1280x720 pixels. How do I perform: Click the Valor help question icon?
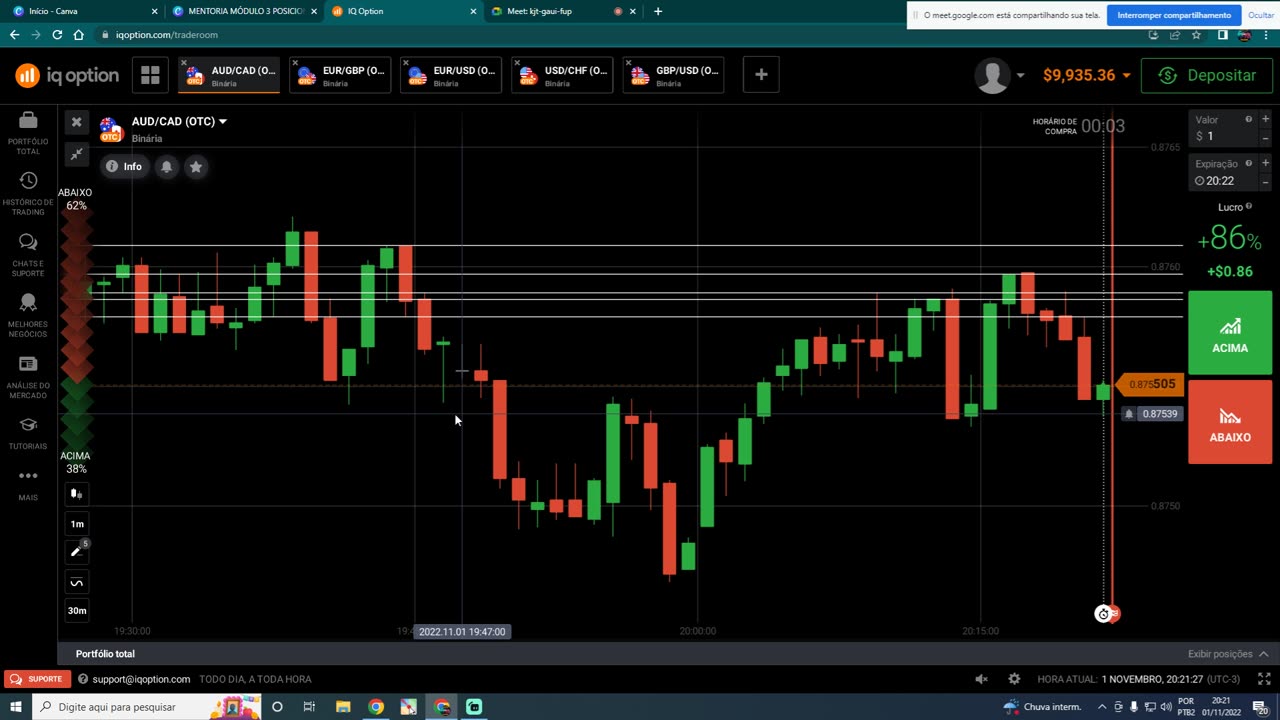[x=1248, y=119]
